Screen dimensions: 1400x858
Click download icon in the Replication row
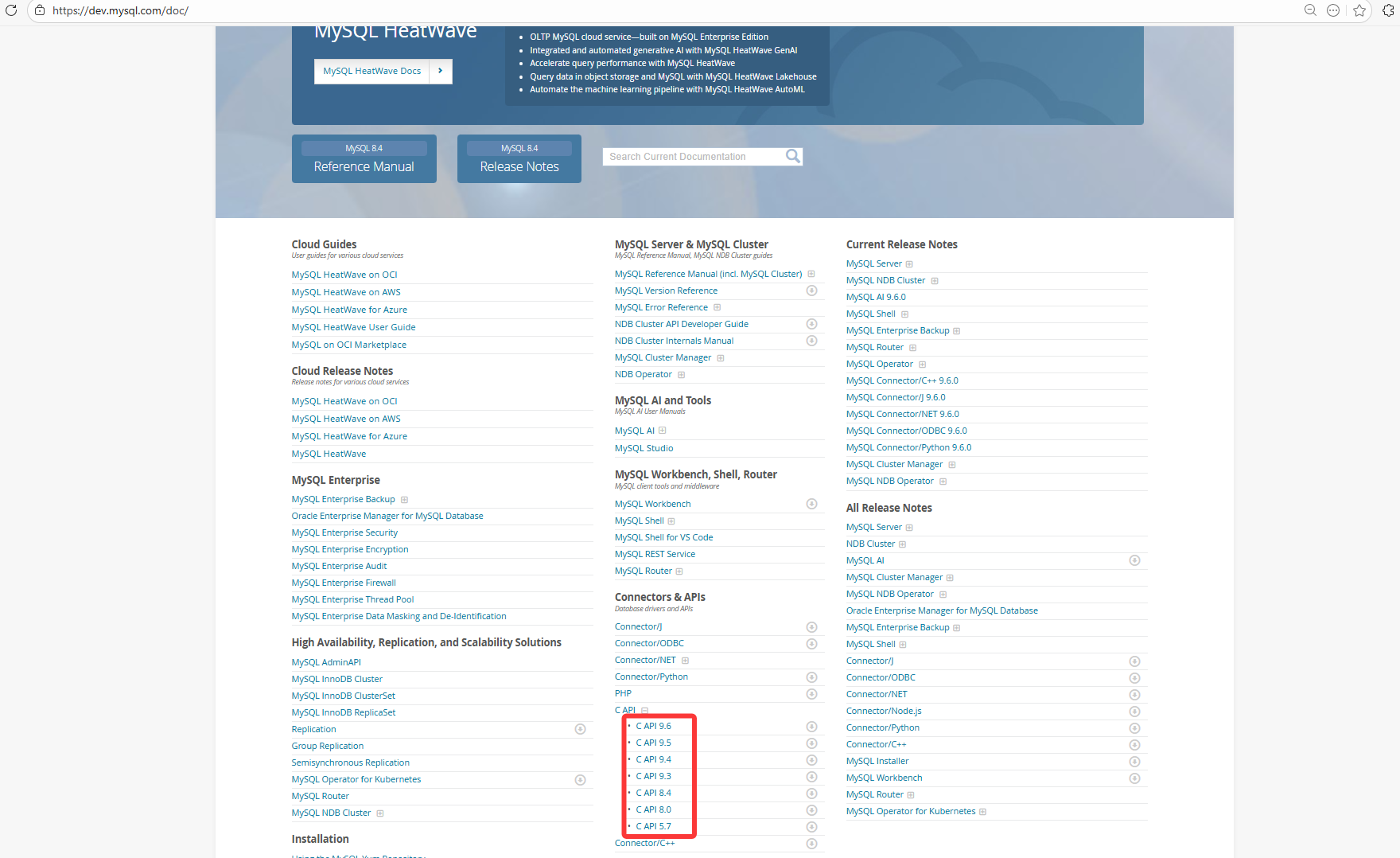click(580, 729)
